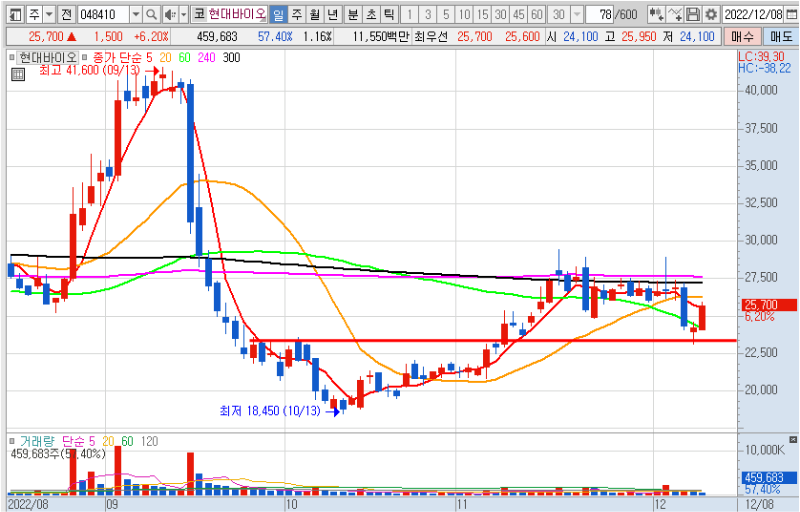Click stock code field 048410
800x512 pixels.
[x=104, y=14]
